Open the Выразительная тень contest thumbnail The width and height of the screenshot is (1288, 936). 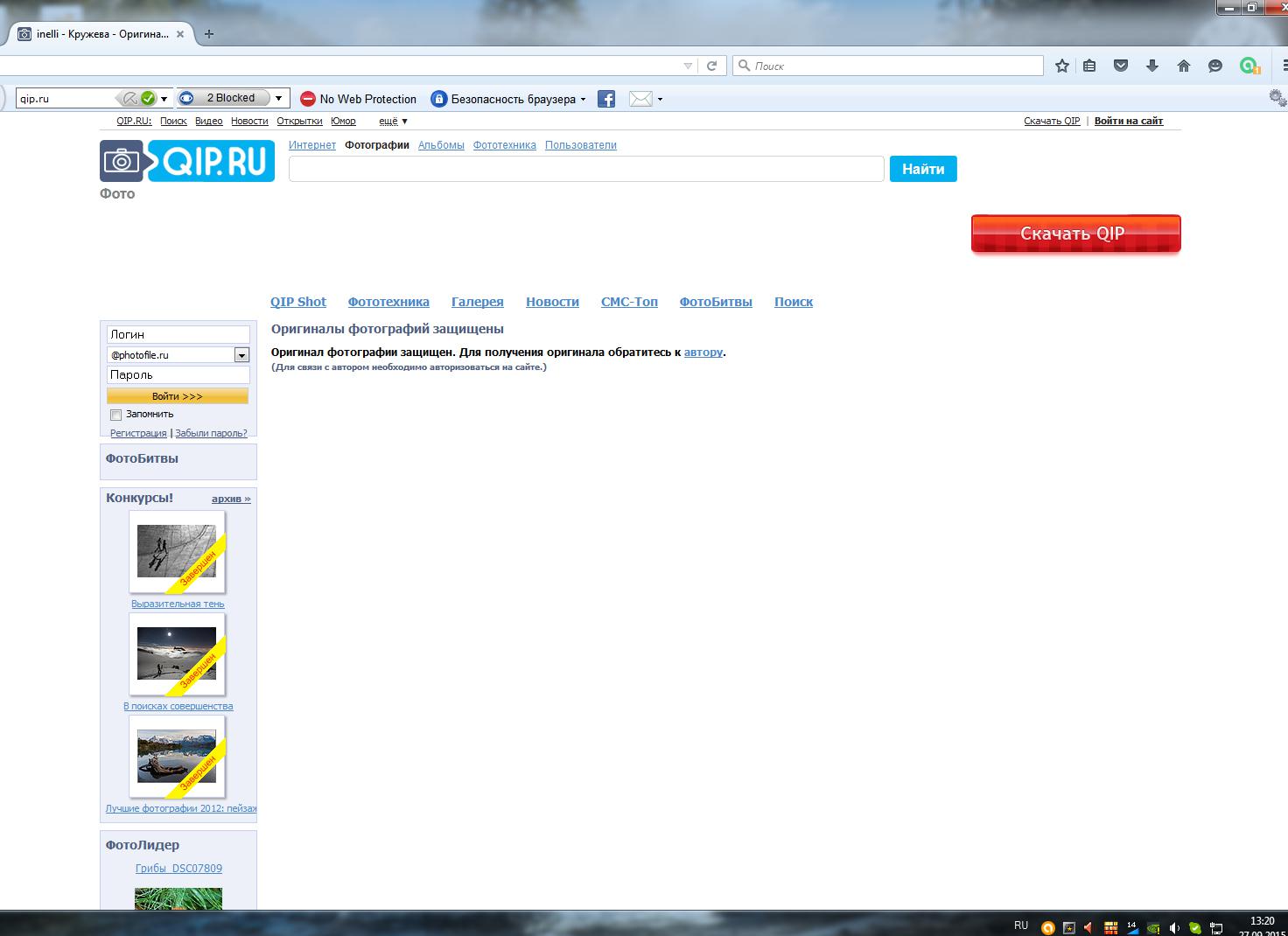tap(177, 552)
